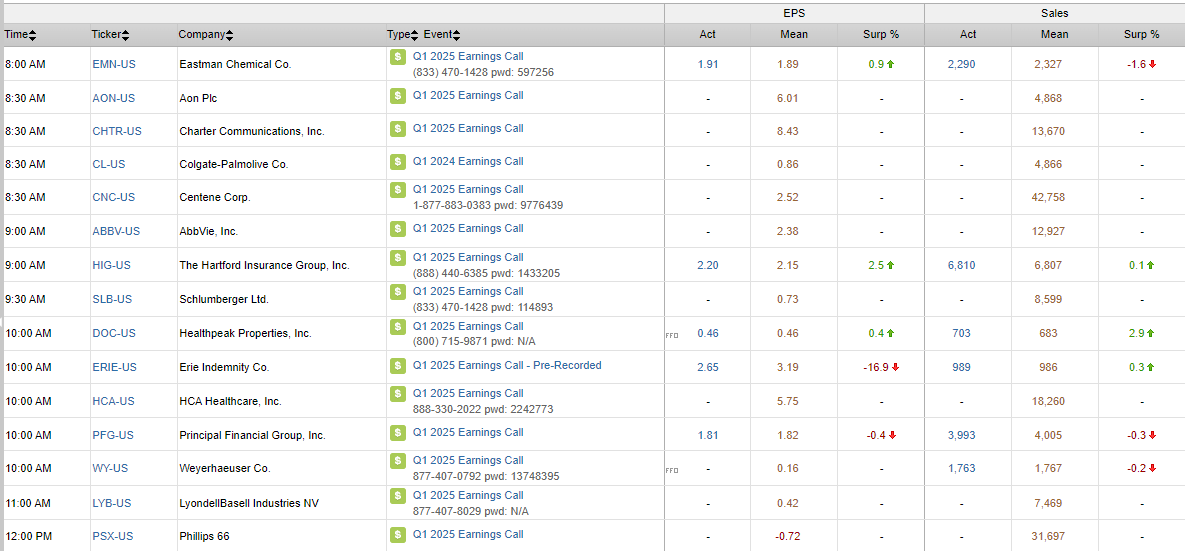The width and height of the screenshot is (1185, 551).
Task: Click Healthpeak sales surprise 2.9
Action: coord(1141,333)
